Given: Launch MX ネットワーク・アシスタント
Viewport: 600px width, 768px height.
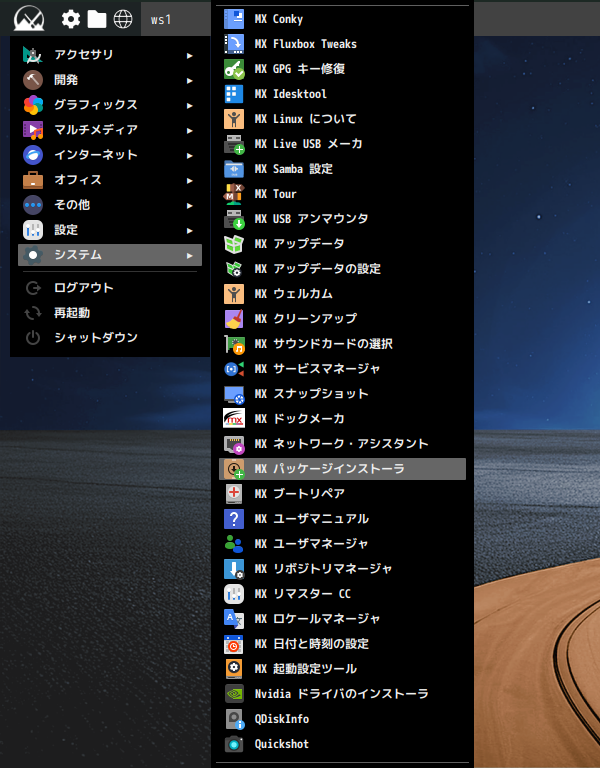Looking at the screenshot, I should (x=342, y=444).
